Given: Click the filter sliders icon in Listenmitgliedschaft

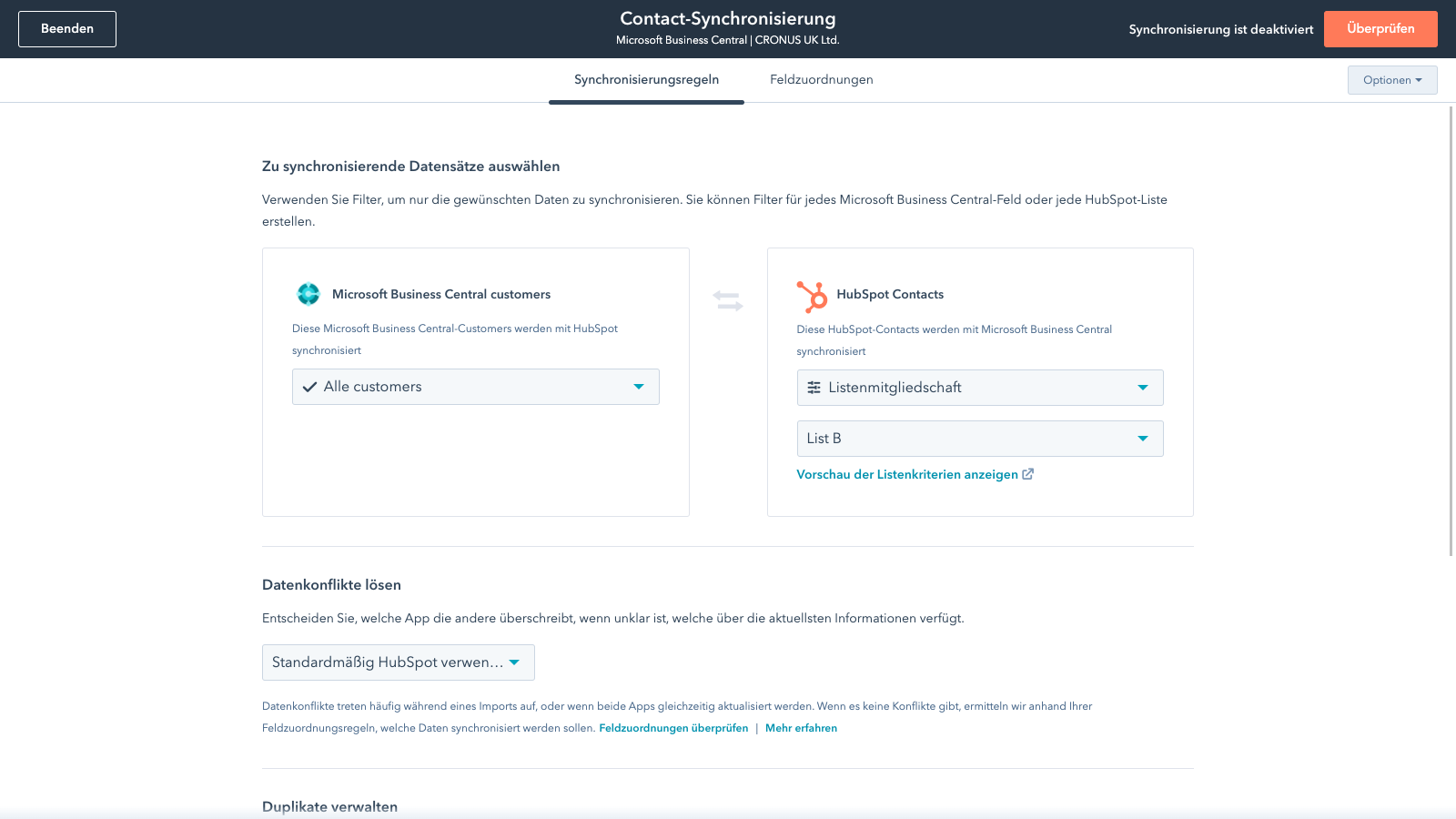Looking at the screenshot, I should click(814, 388).
